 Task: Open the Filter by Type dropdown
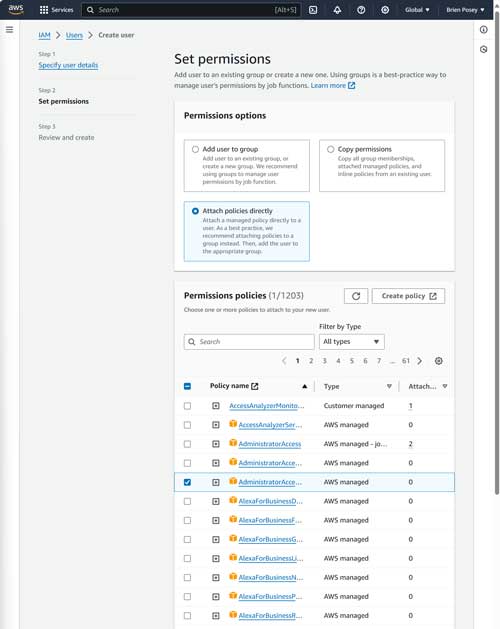click(352, 342)
